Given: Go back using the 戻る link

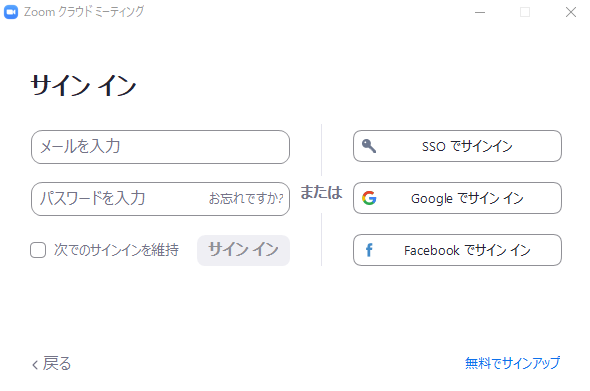Looking at the screenshot, I should coord(52,364).
